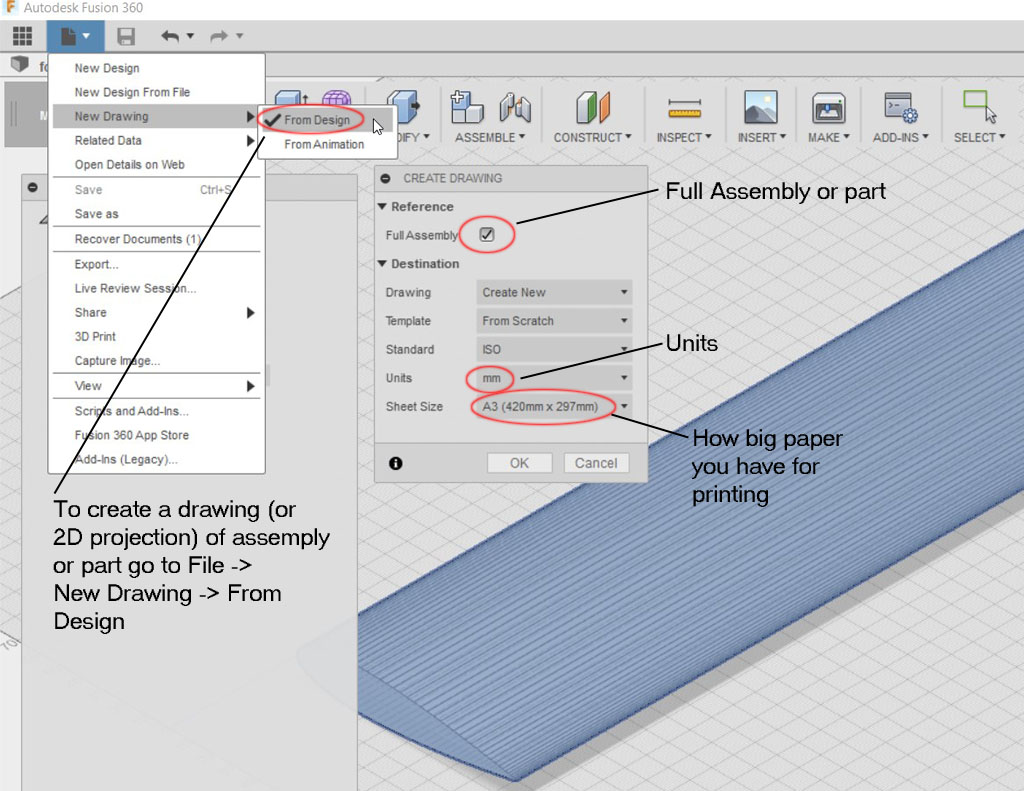
Task: Select Live Review Session...
Action: coord(157,288)
